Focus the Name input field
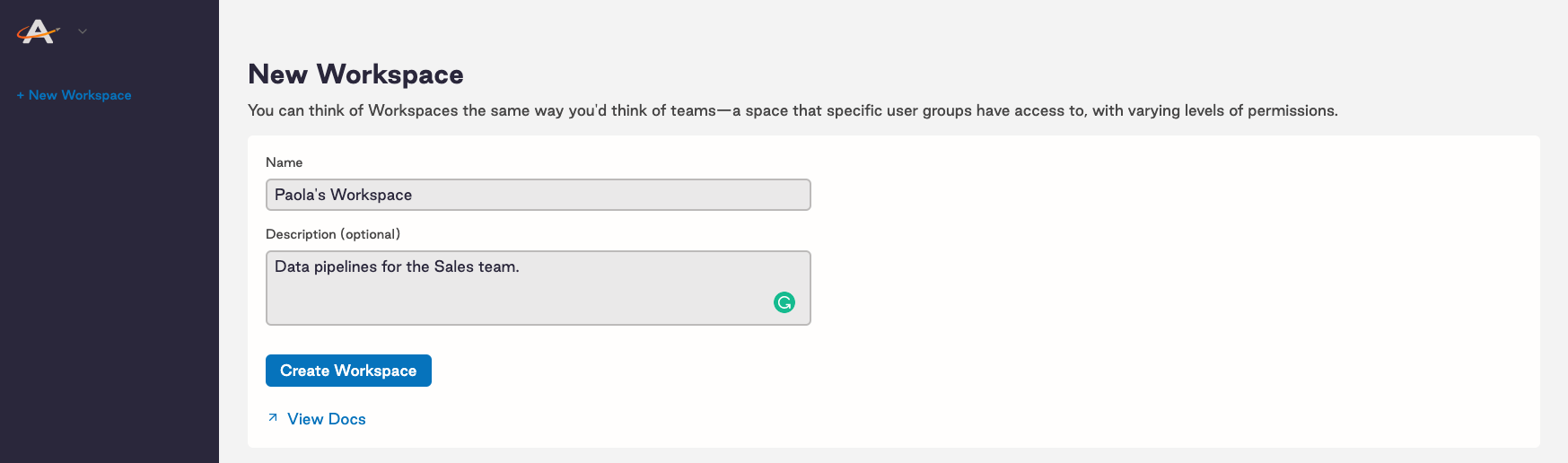The image size is (1568, 463). click(539, 195)
